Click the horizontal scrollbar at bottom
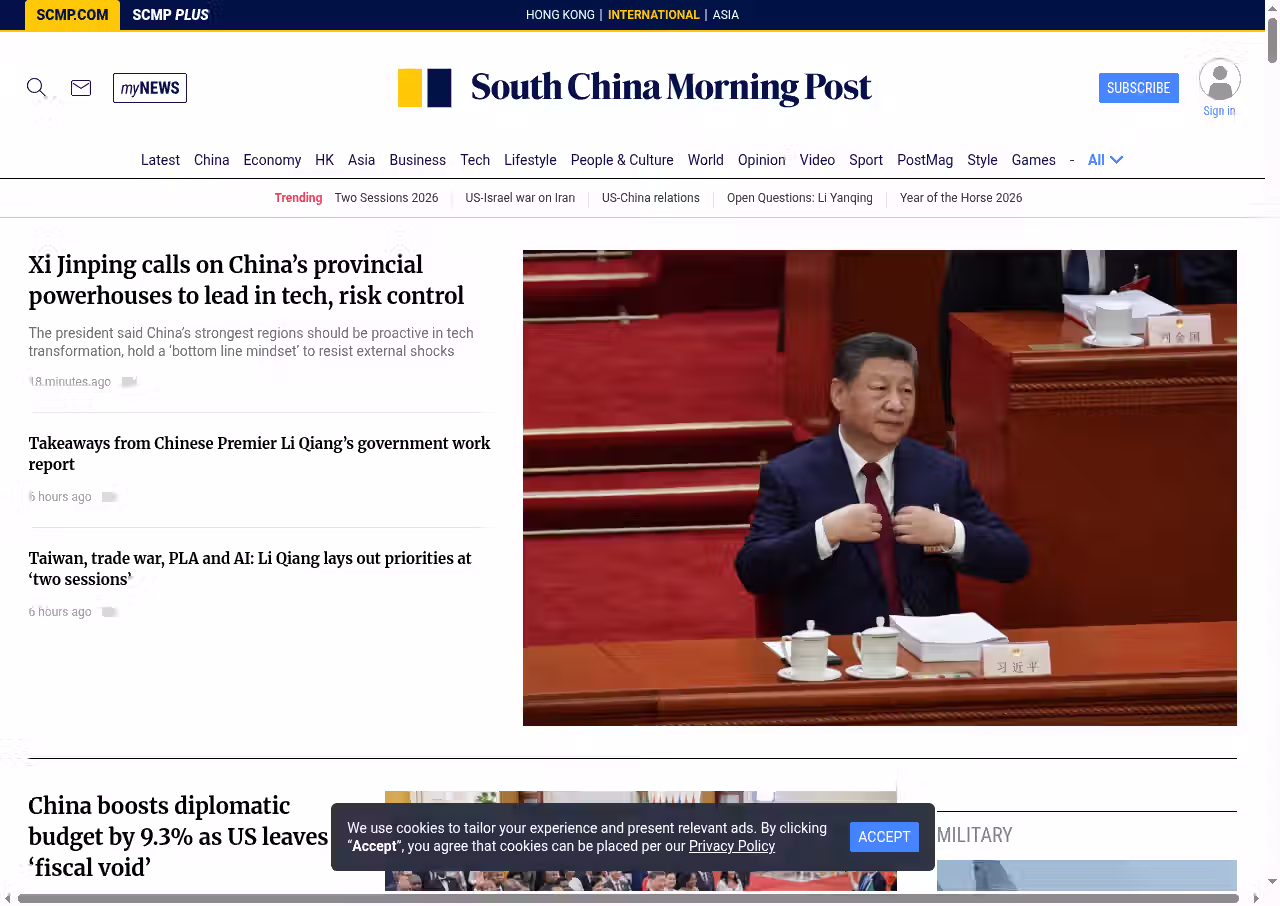1280x906 pixels. [x=628, y=898]
